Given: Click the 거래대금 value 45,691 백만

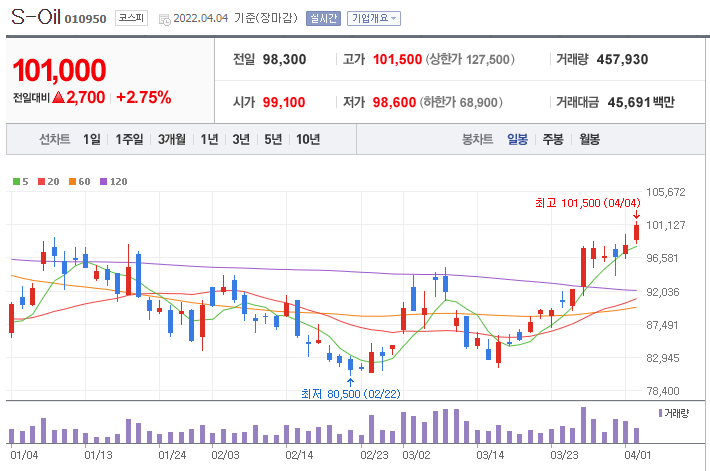Looking at the screenshot, I should pos(641,102).
